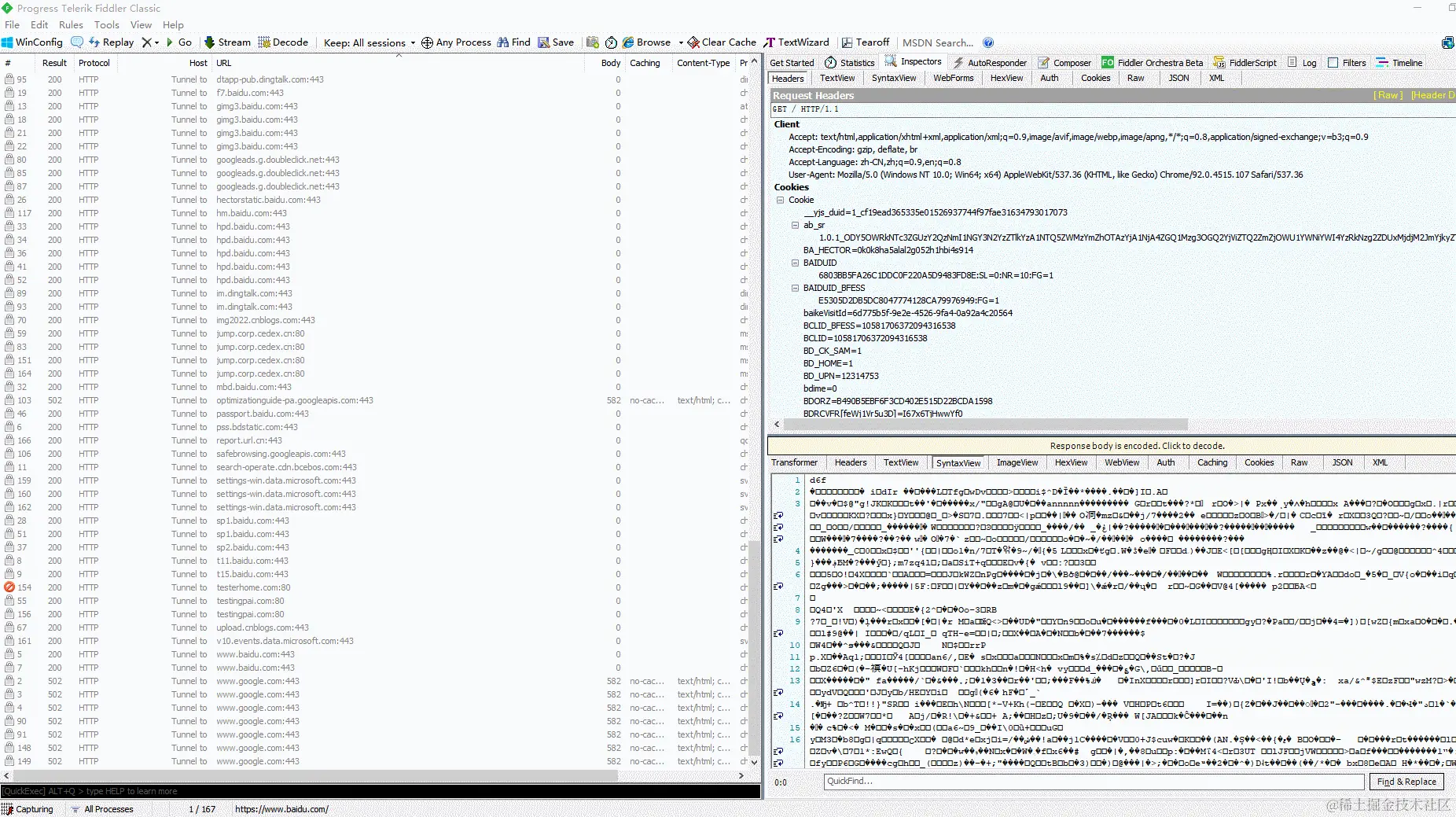
Task: Open the File menu
Action: (12, 24)
